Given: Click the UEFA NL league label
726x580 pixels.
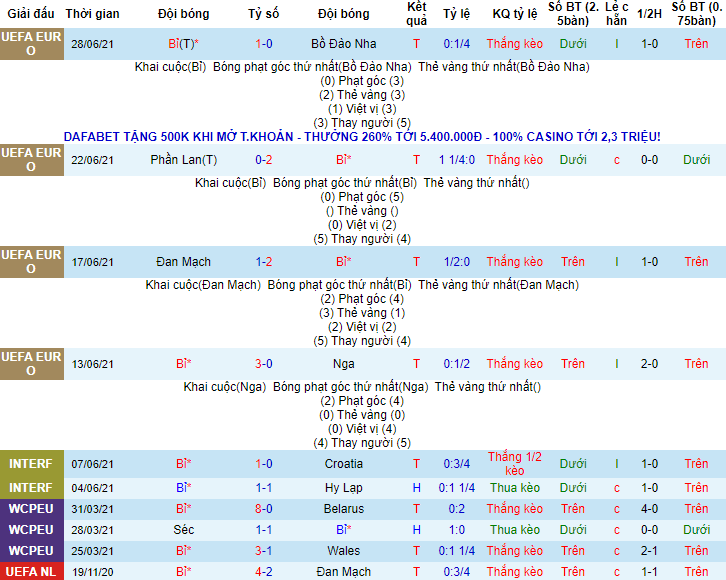Looking at the screenshot, I should click(x=31, y=572).
